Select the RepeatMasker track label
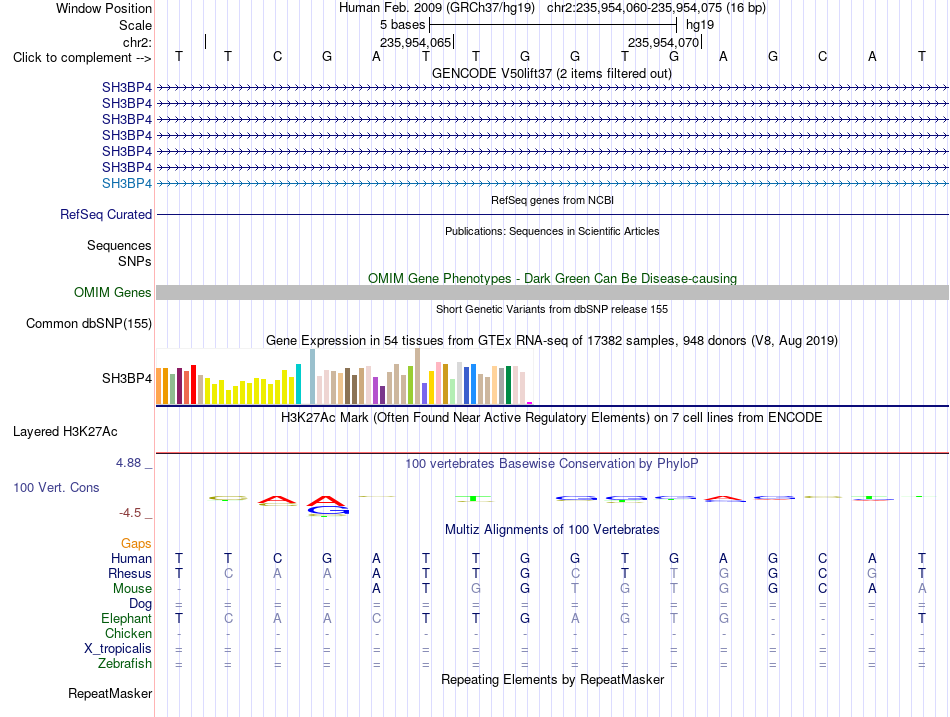This screenshot has width=950, height=717. (x=110, y=693)
